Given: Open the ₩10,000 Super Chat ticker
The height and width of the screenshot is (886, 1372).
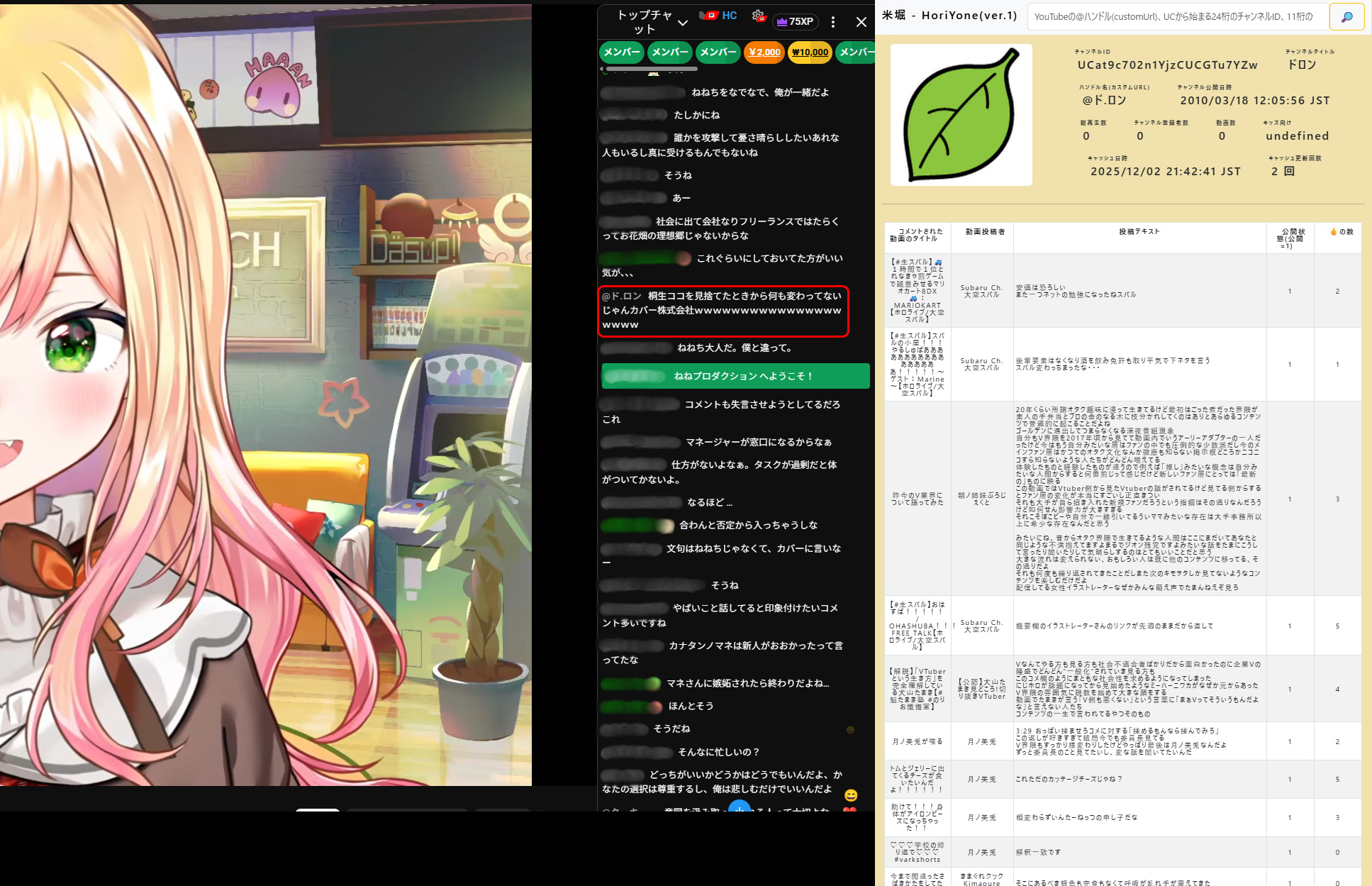Looking at the screenshot, I should [809, 52].
